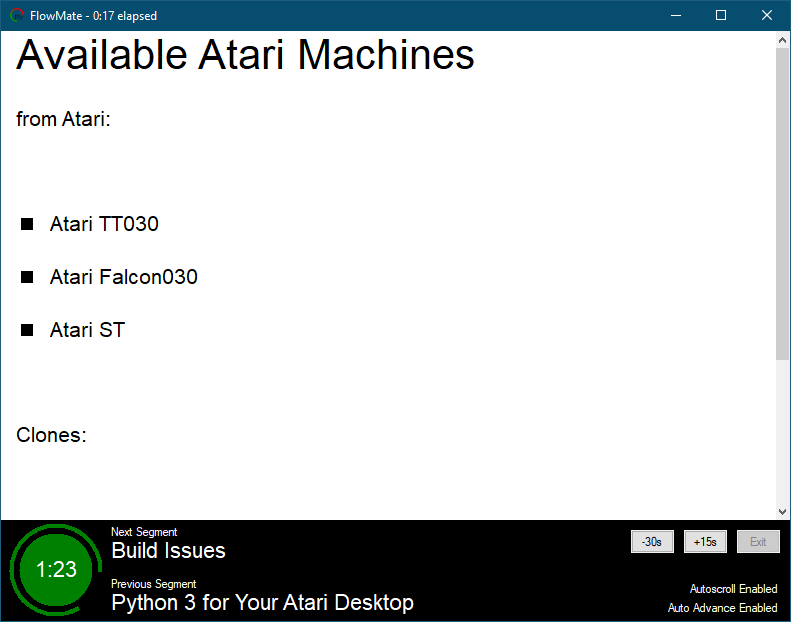
Task: Click the bullet beside Atari Falcon030
Action: 28,277
